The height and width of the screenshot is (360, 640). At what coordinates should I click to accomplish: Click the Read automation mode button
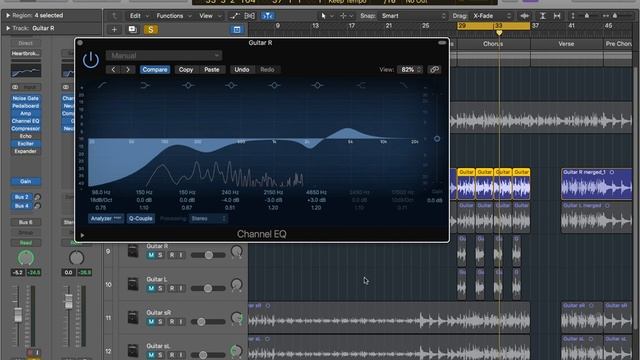point(25,243)
